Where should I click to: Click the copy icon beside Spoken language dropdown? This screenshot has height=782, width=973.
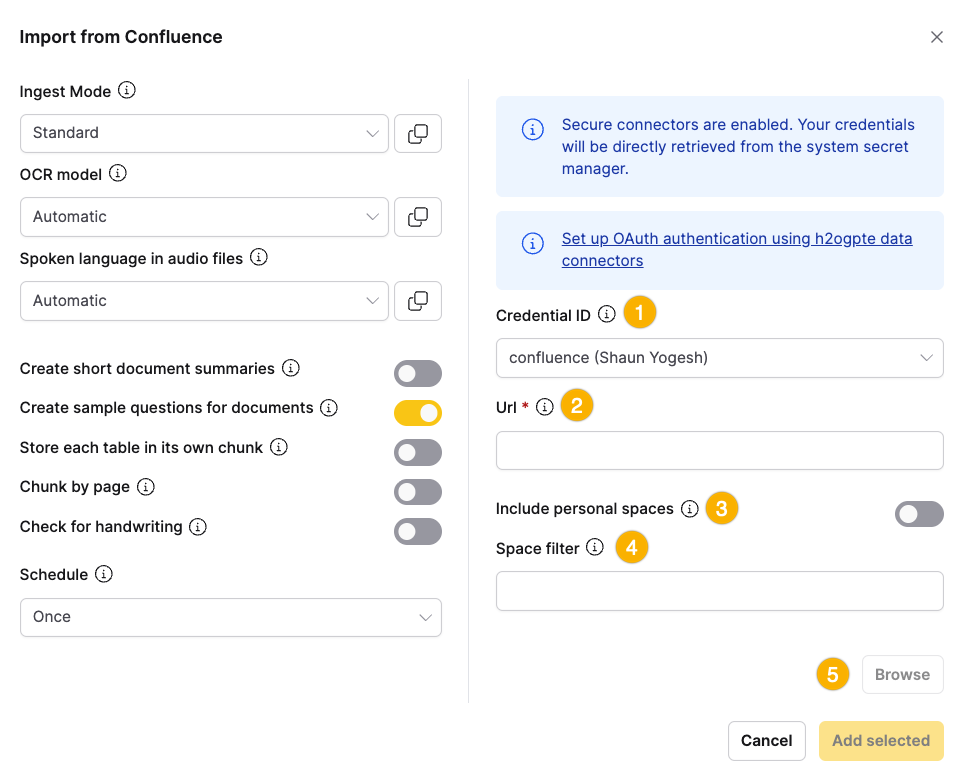coord(418,300)
